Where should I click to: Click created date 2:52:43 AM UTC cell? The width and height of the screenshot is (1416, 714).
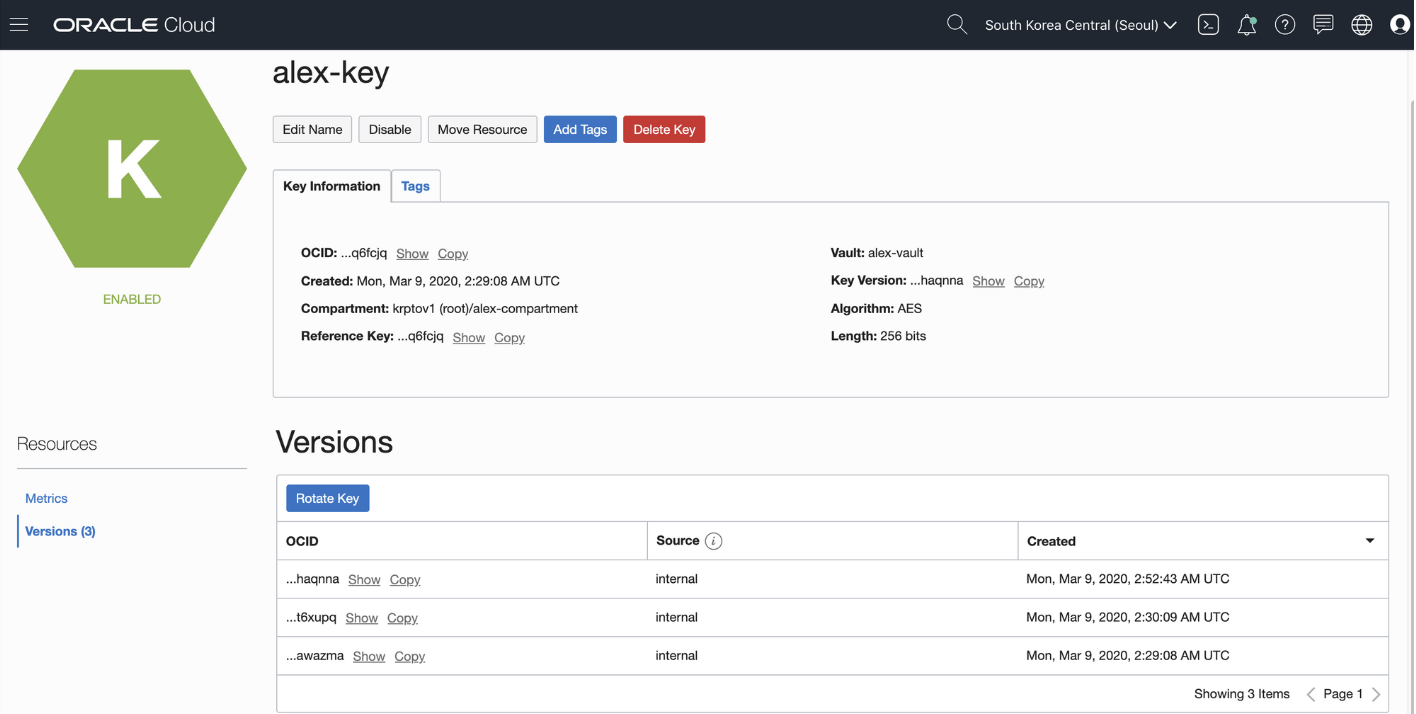[1128, 579]
